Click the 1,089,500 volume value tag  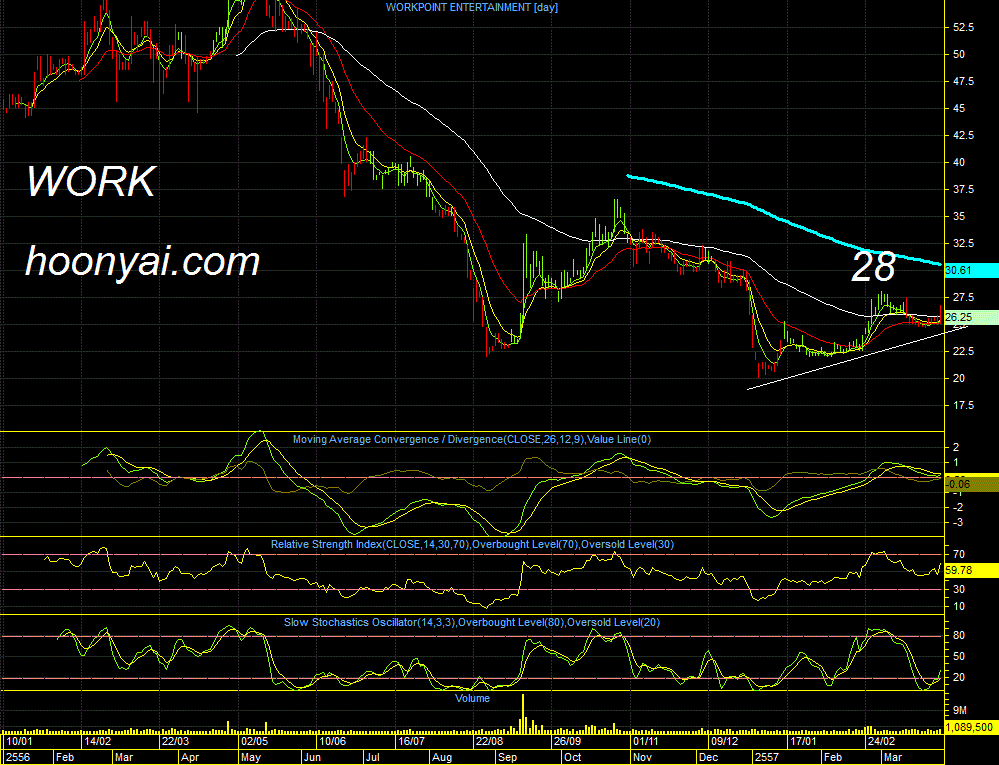[971, 727]
